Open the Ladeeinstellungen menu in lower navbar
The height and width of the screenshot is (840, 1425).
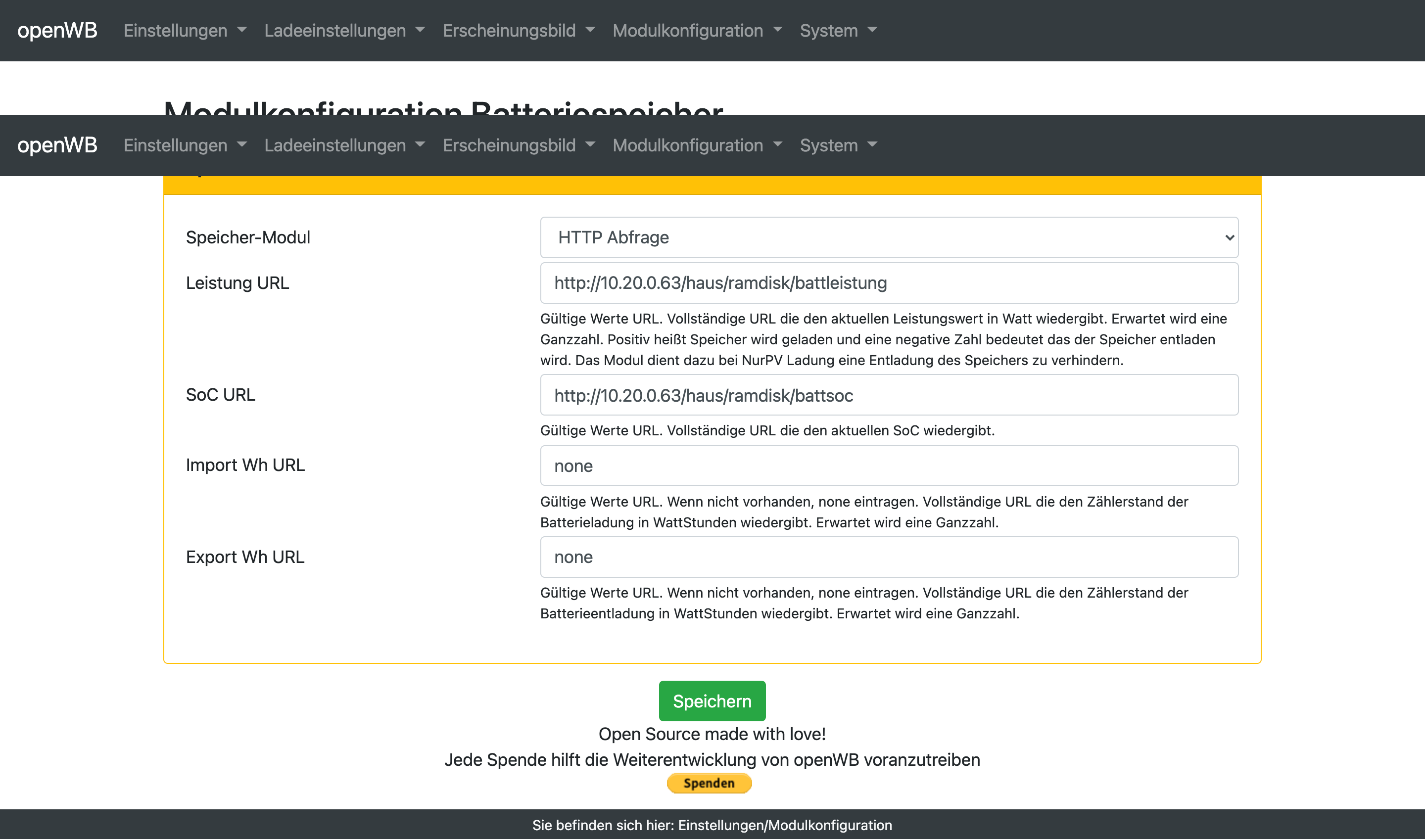(344, 145)
